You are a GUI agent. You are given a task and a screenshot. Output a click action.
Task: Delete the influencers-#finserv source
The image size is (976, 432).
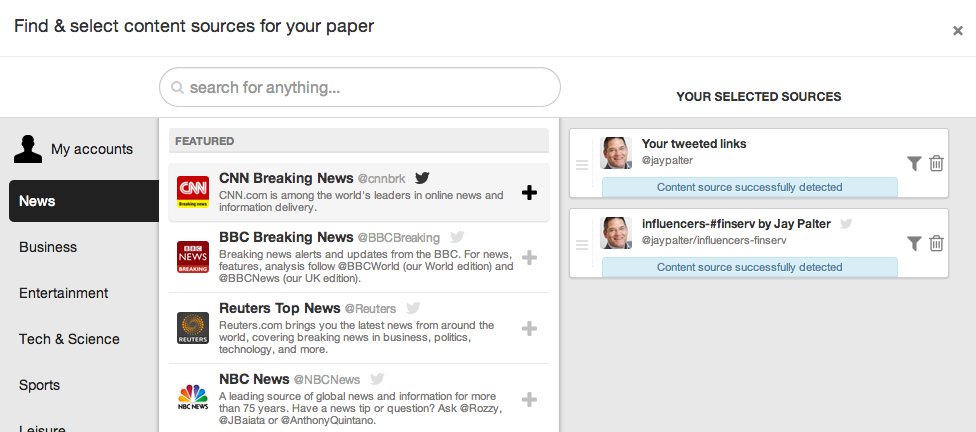point(936,243)
